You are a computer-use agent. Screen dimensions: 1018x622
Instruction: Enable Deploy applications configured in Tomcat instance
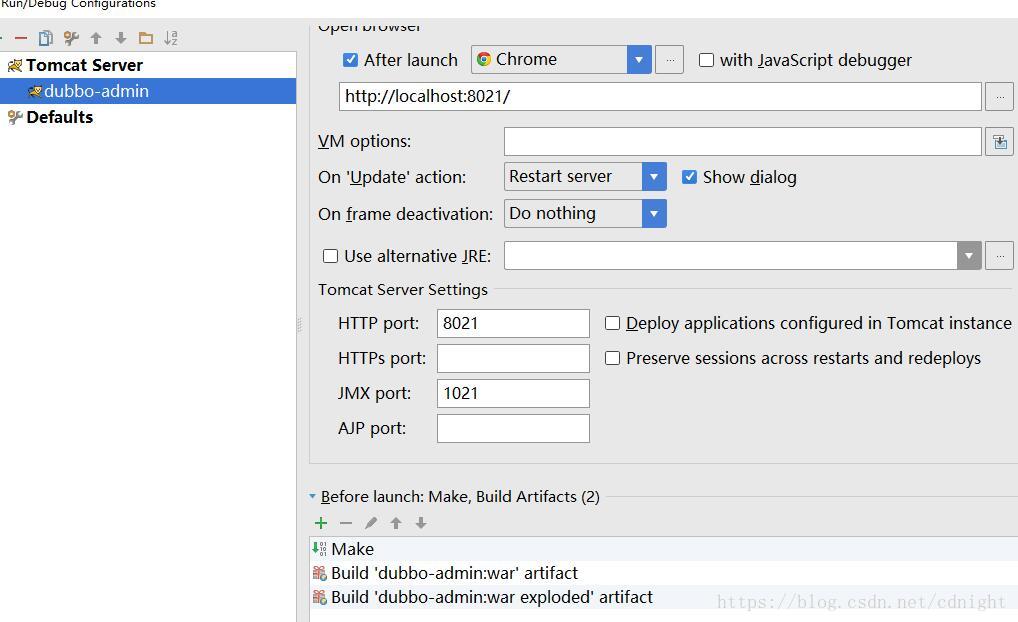coord(612,323)
